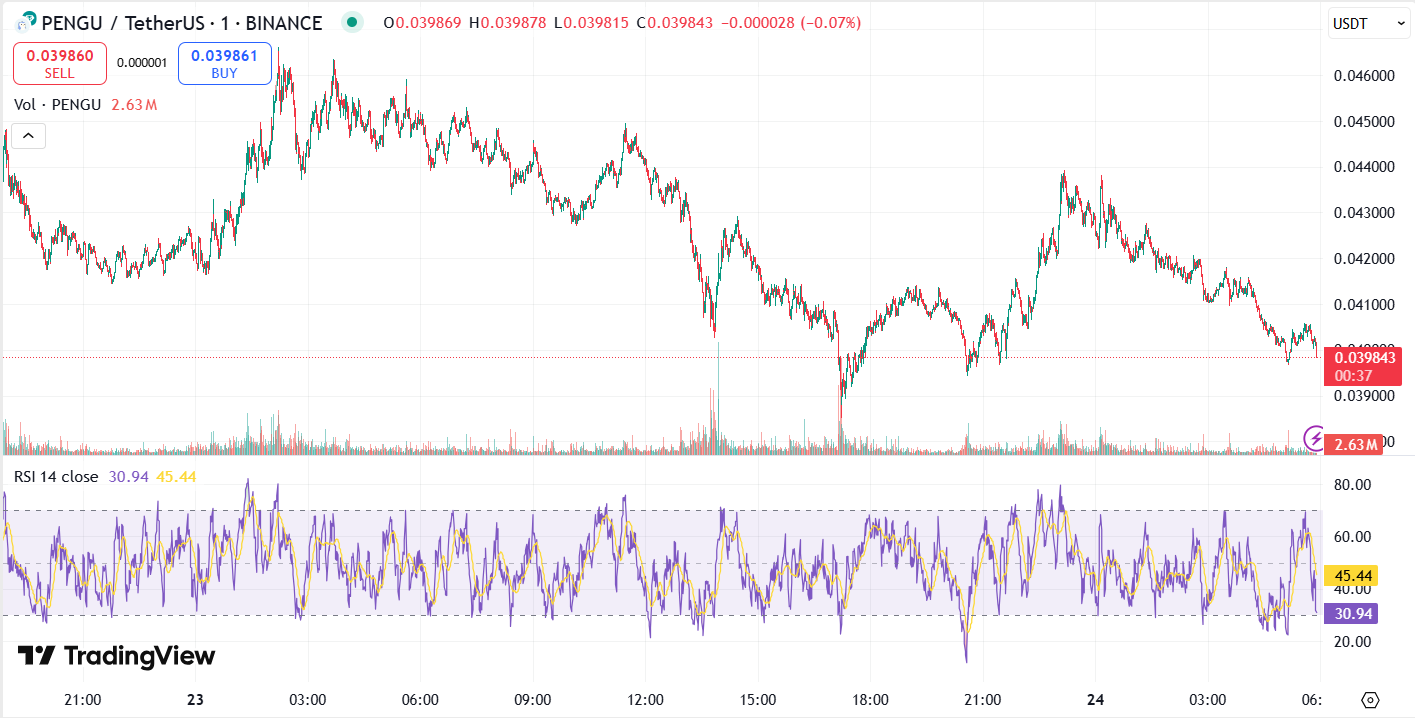Open chart settings hexagon icon
1415x718 pixels.
(1371, 699)
